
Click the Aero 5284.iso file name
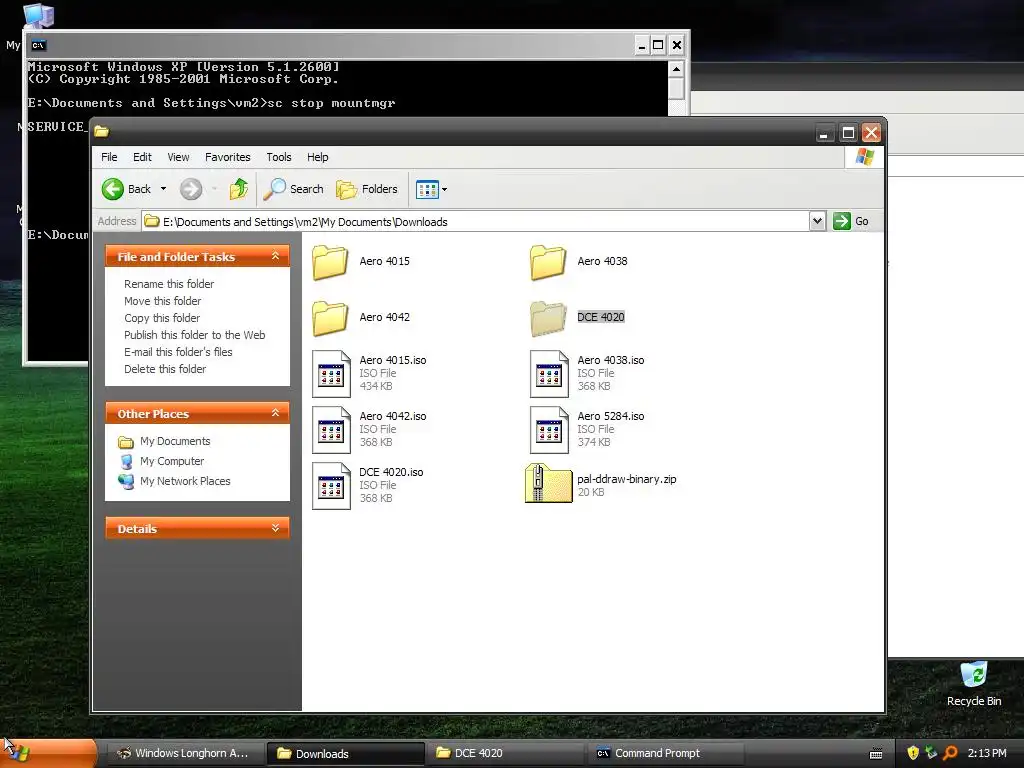tap(611, 416)
